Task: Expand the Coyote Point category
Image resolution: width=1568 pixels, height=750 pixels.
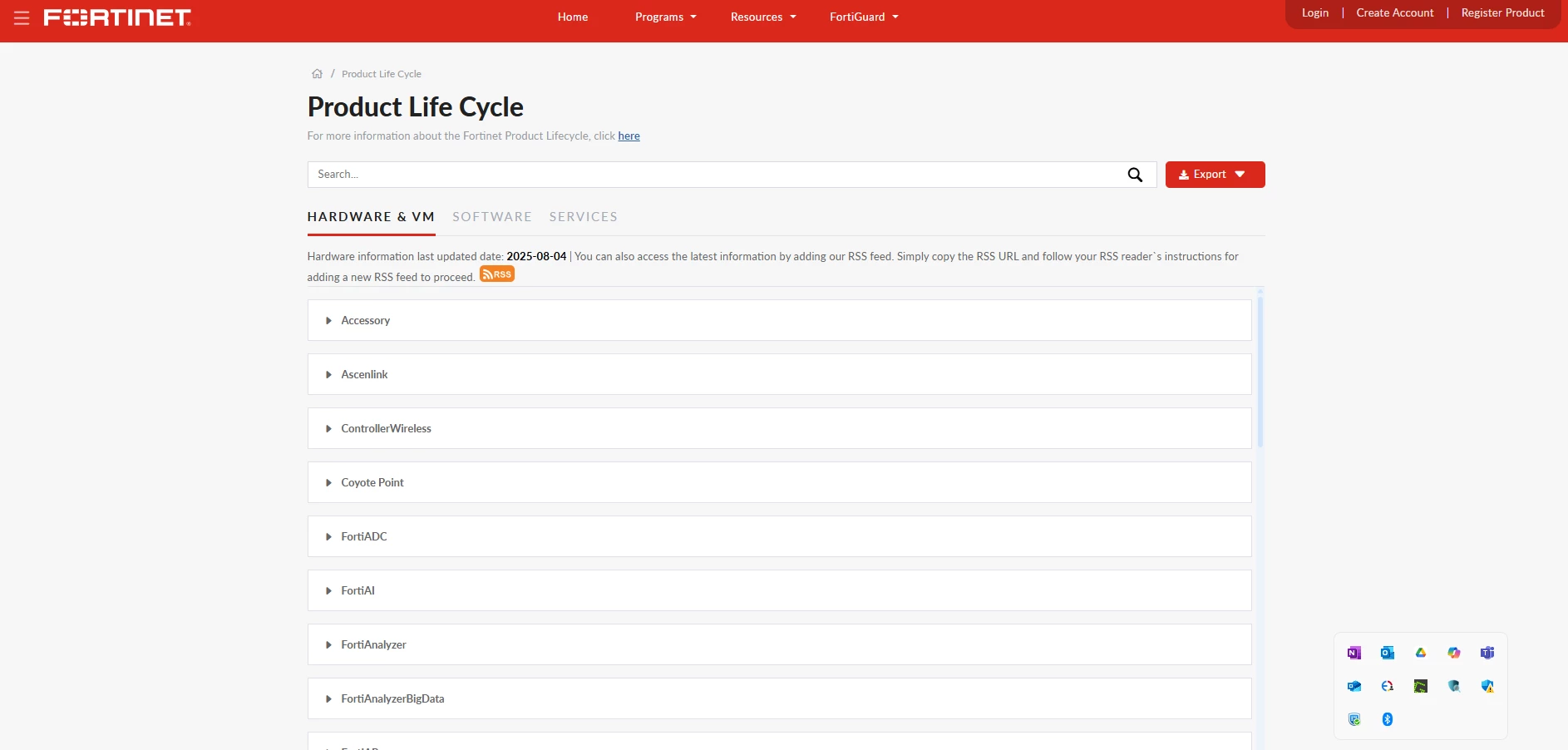Action: [x=779, y=482]
